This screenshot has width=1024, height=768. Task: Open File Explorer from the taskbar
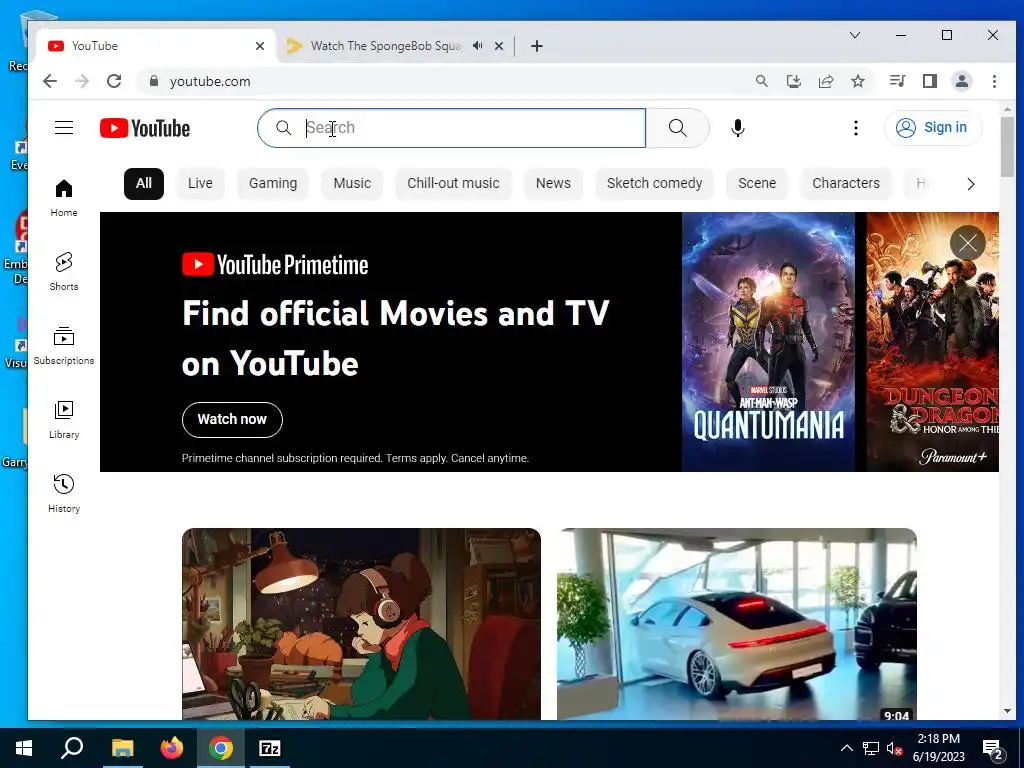122,748
